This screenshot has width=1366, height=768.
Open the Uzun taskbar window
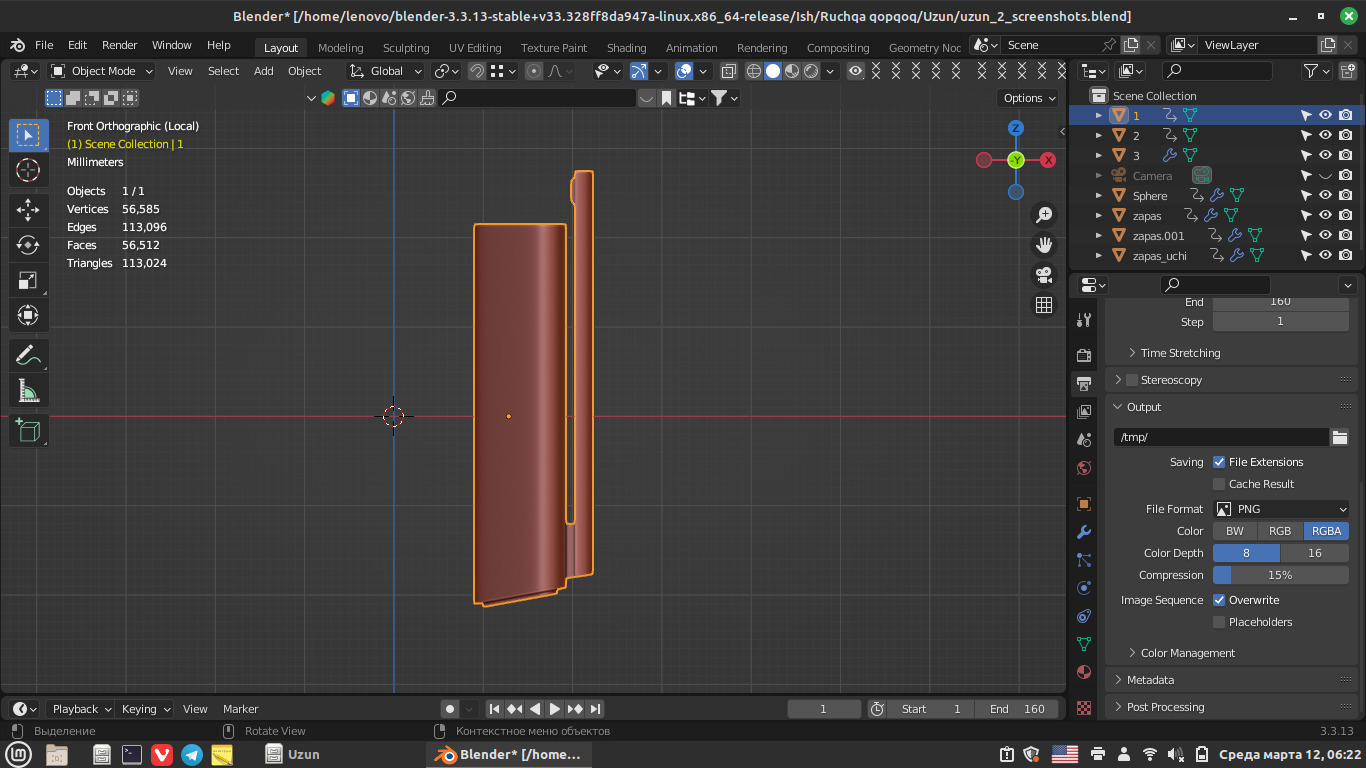tap(293, 754)
